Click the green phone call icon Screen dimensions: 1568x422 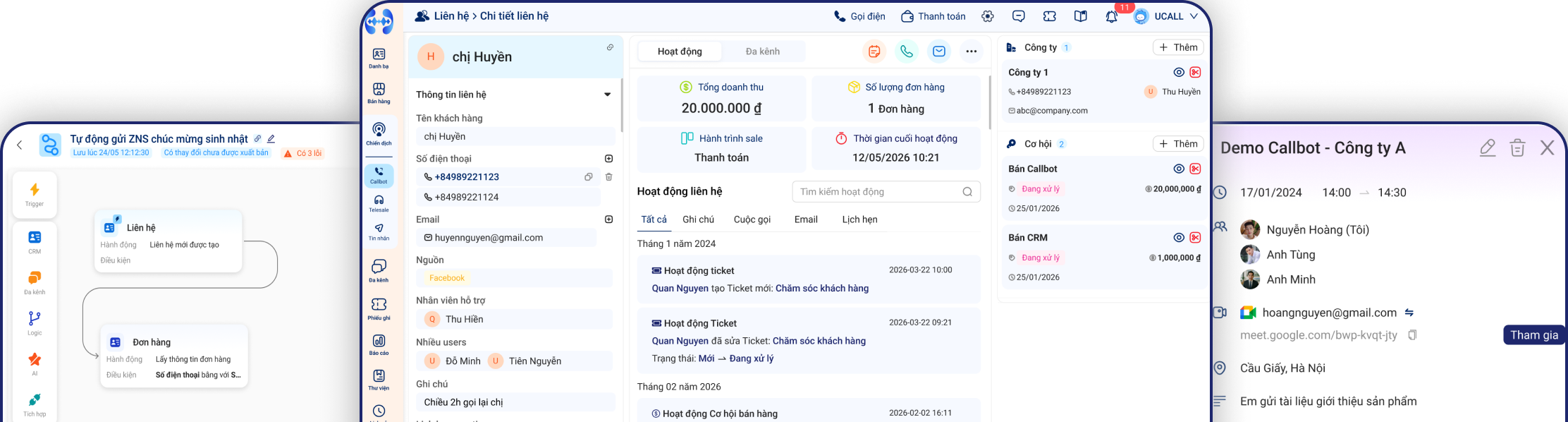coord(907,52)
